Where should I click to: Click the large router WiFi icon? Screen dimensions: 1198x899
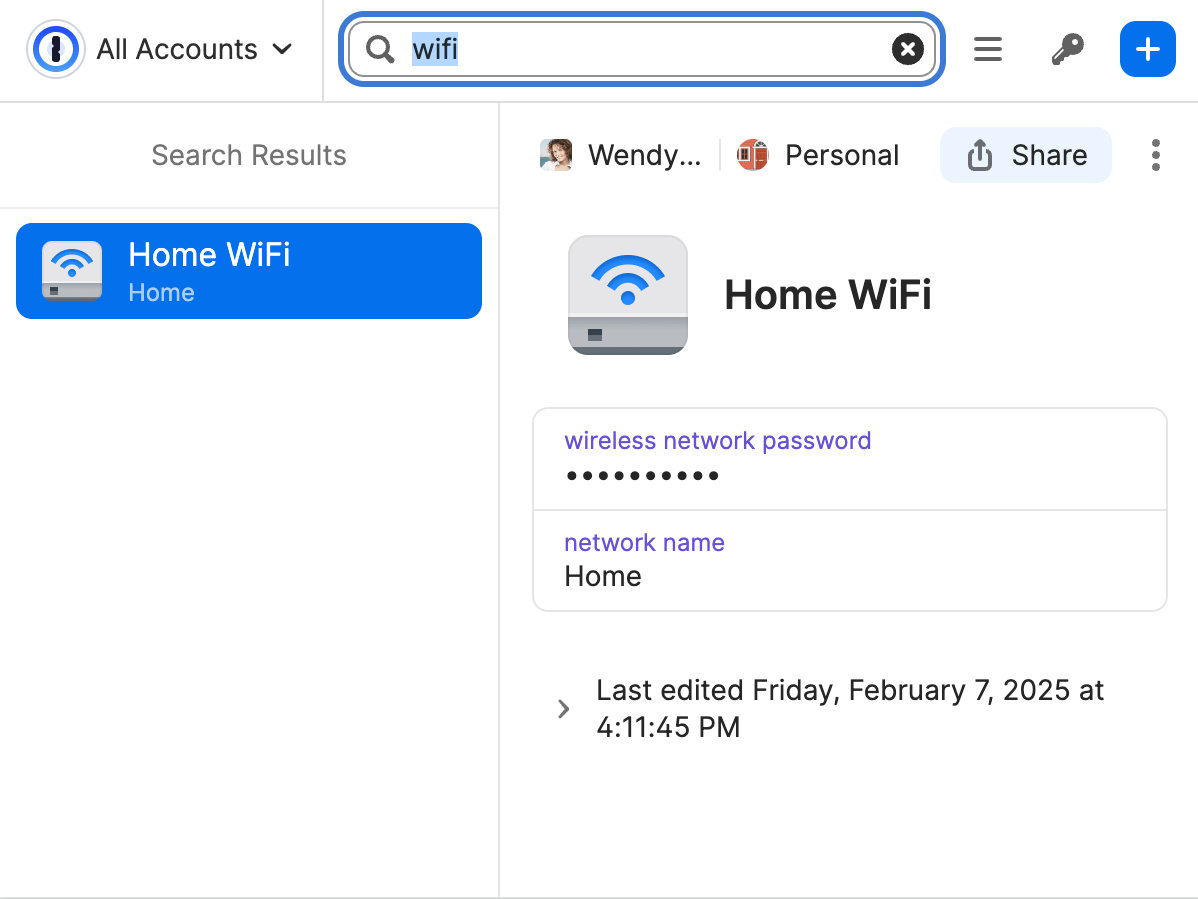pyautogui.click(x=628, y=295)
